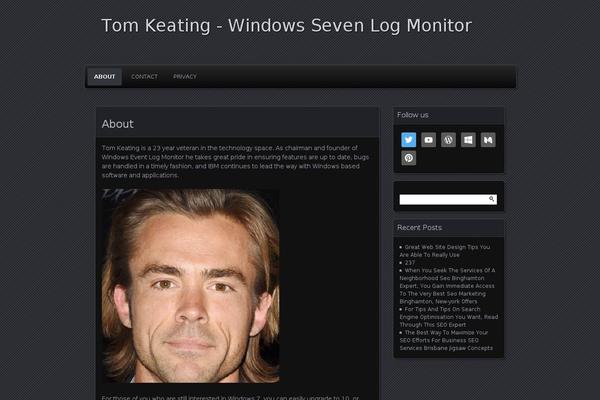Click the search magnifier icon

click(491, 199)
